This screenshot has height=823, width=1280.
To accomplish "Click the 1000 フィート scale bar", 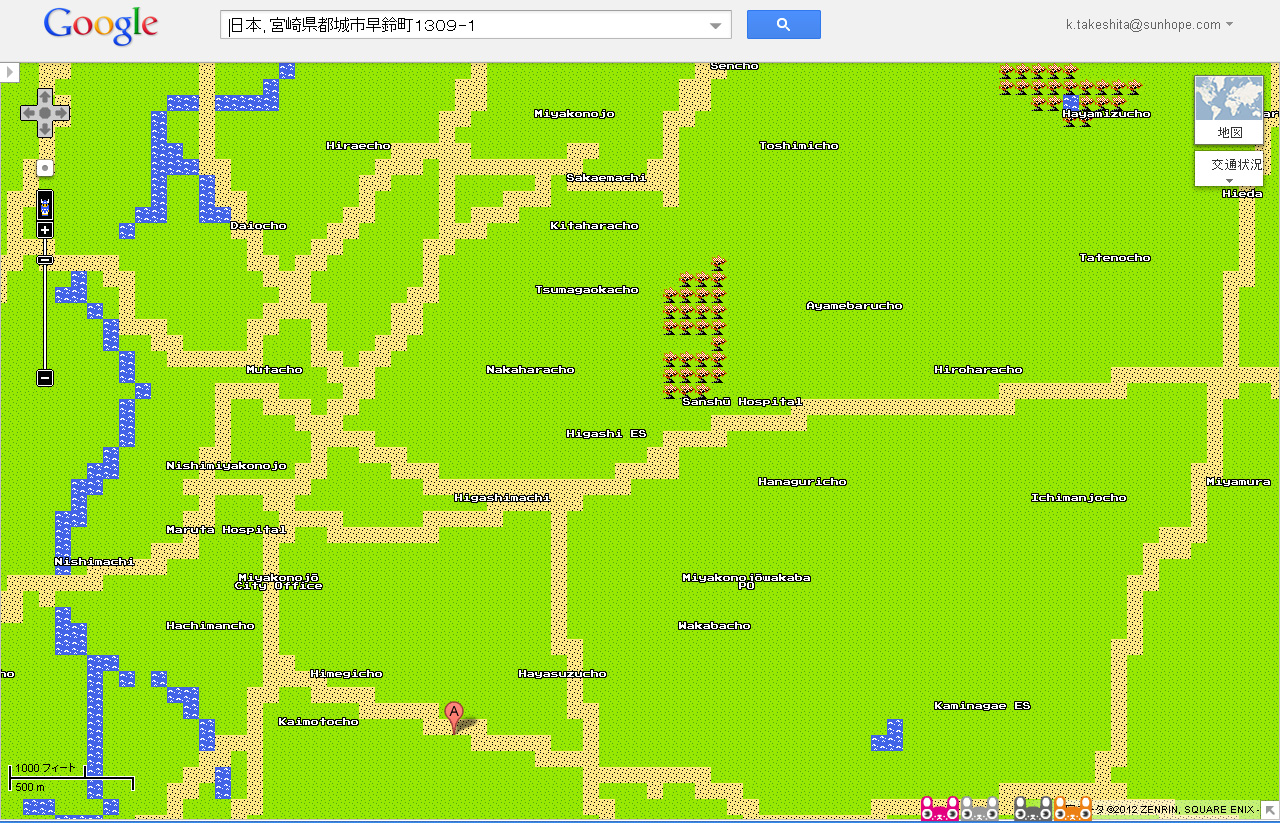I will click(x=71, y=776).
